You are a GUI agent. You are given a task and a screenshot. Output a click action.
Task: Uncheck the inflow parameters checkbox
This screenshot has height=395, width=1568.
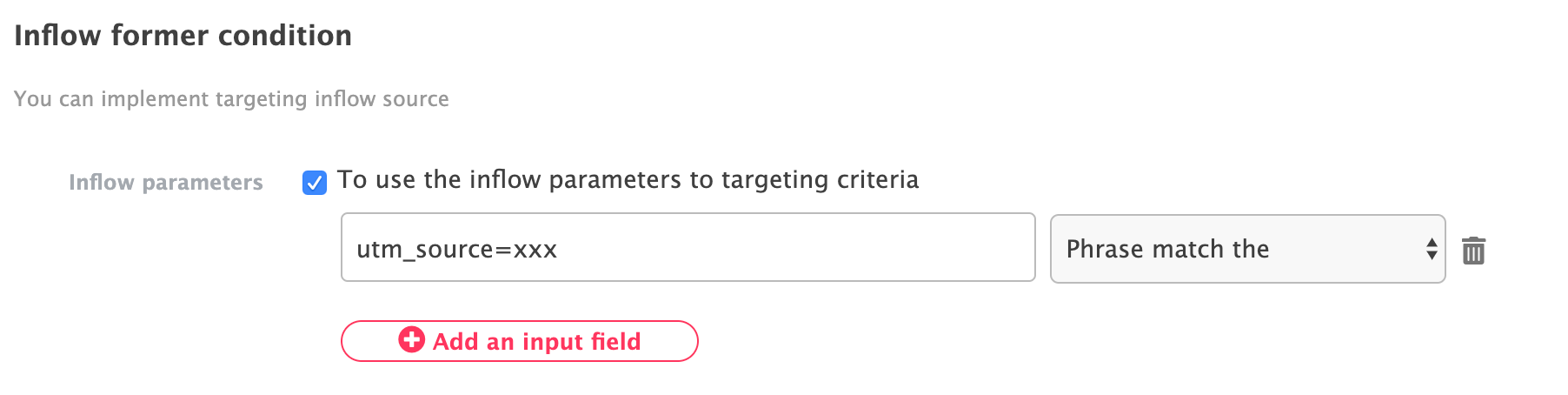314,183
